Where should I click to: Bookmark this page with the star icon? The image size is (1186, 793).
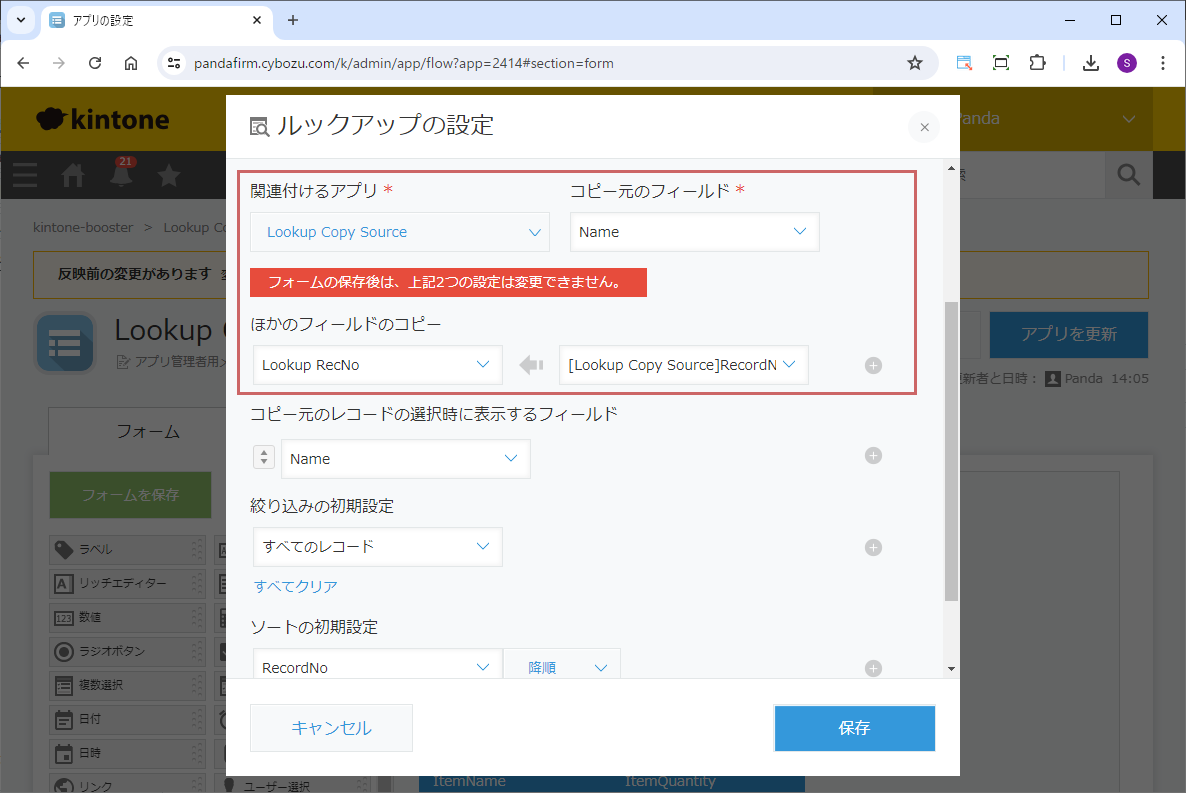914,63
